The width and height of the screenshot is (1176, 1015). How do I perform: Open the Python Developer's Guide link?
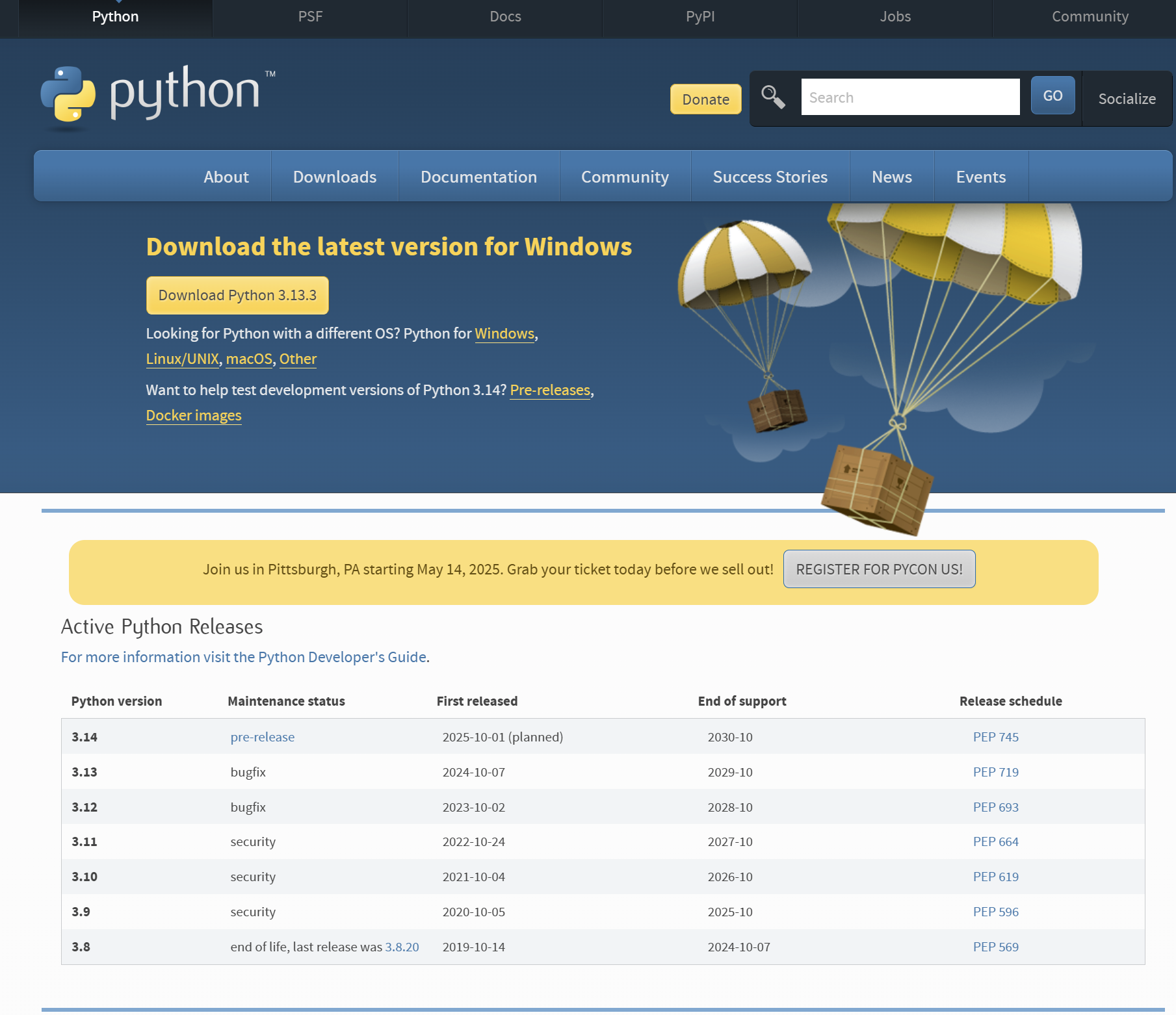point(244,657)
